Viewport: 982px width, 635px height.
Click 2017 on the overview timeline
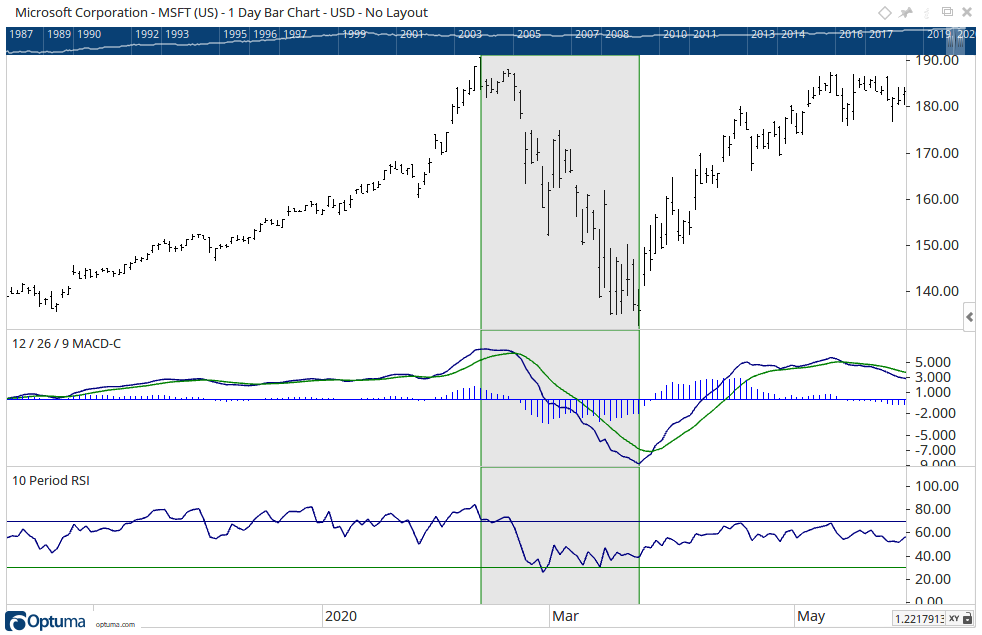click(x=881, y=34)
